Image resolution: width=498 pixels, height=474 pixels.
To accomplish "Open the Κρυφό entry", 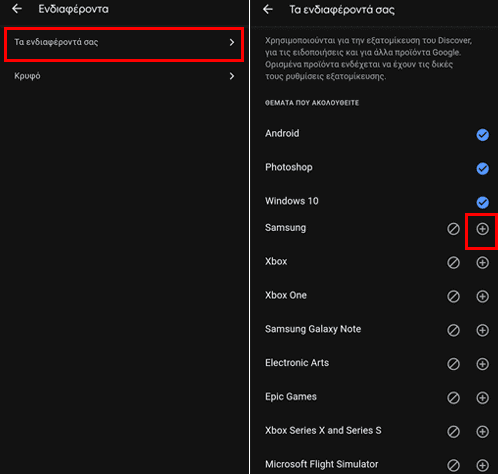I will 124,76.
